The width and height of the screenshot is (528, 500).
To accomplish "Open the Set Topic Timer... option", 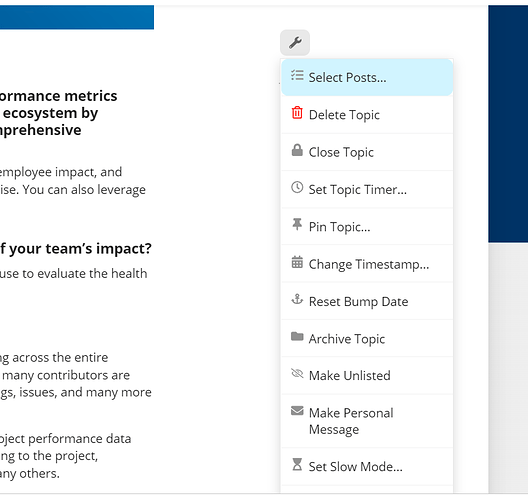I will (367, 190).
